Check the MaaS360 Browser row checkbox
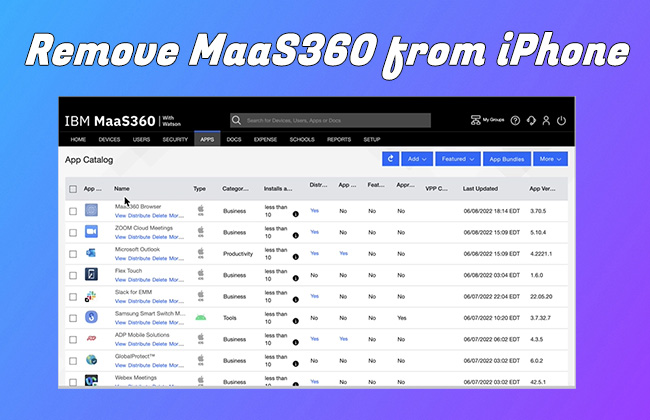 click(x=73, y=211)
